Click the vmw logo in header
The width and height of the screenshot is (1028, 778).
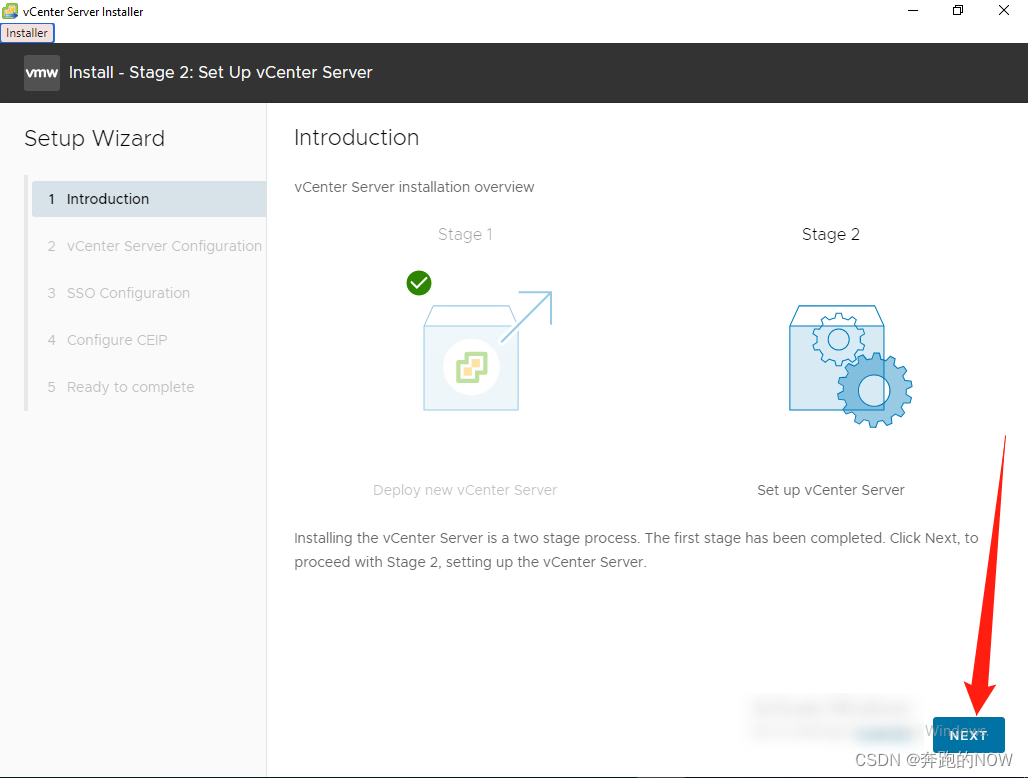42,73
